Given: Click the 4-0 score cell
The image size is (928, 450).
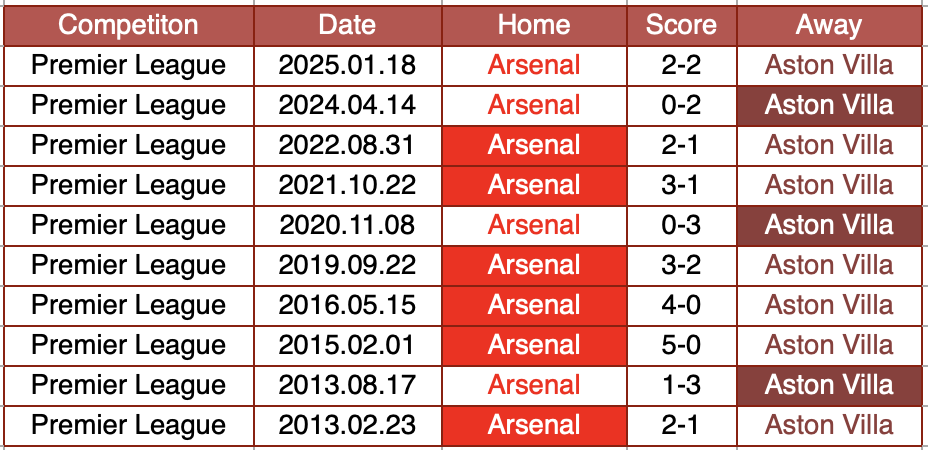Looking at the screenshot, I should [x=681, y=306].
